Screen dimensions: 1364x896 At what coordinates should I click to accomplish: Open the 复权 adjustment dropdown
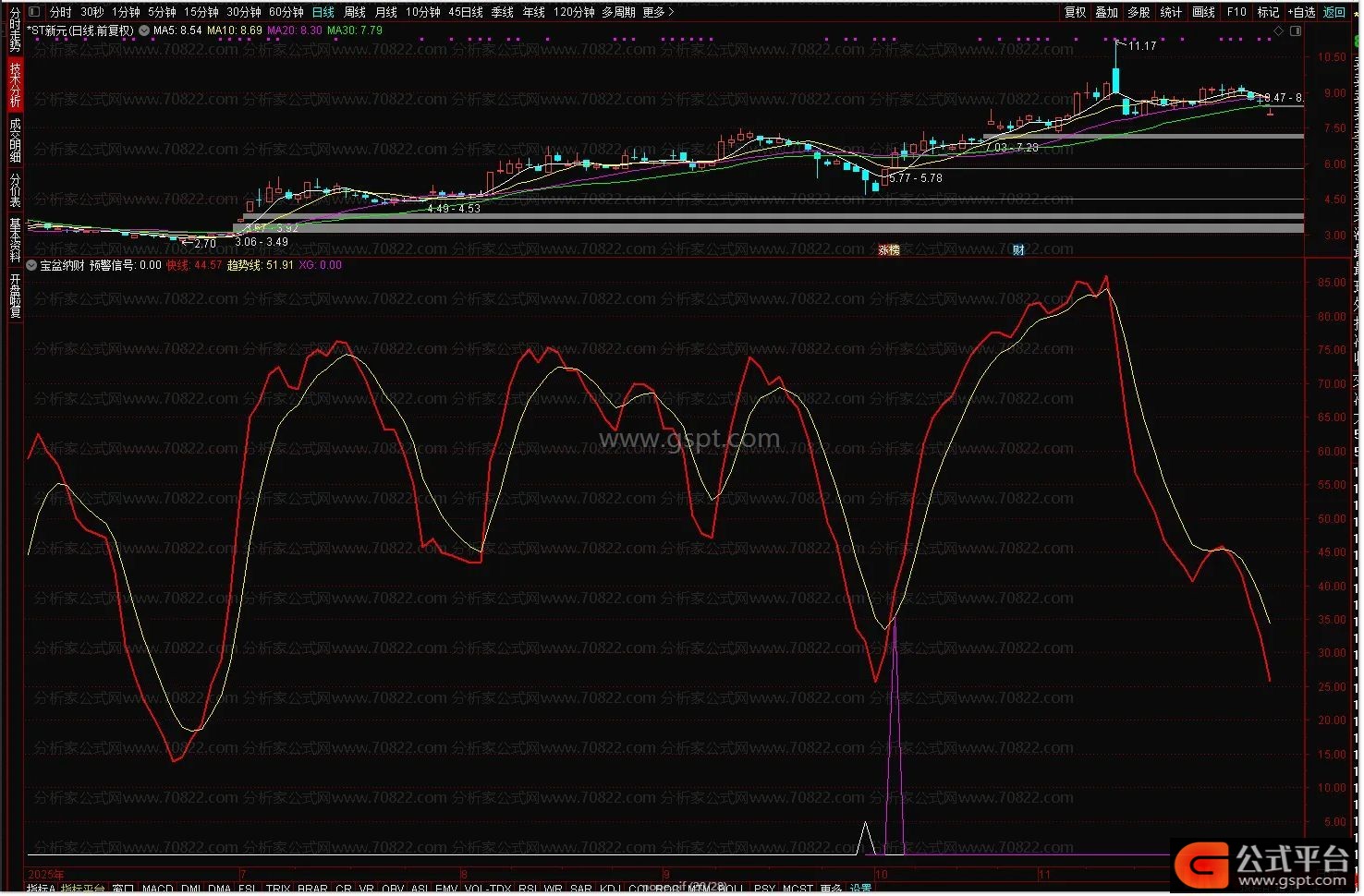[x=1075, y=12]
